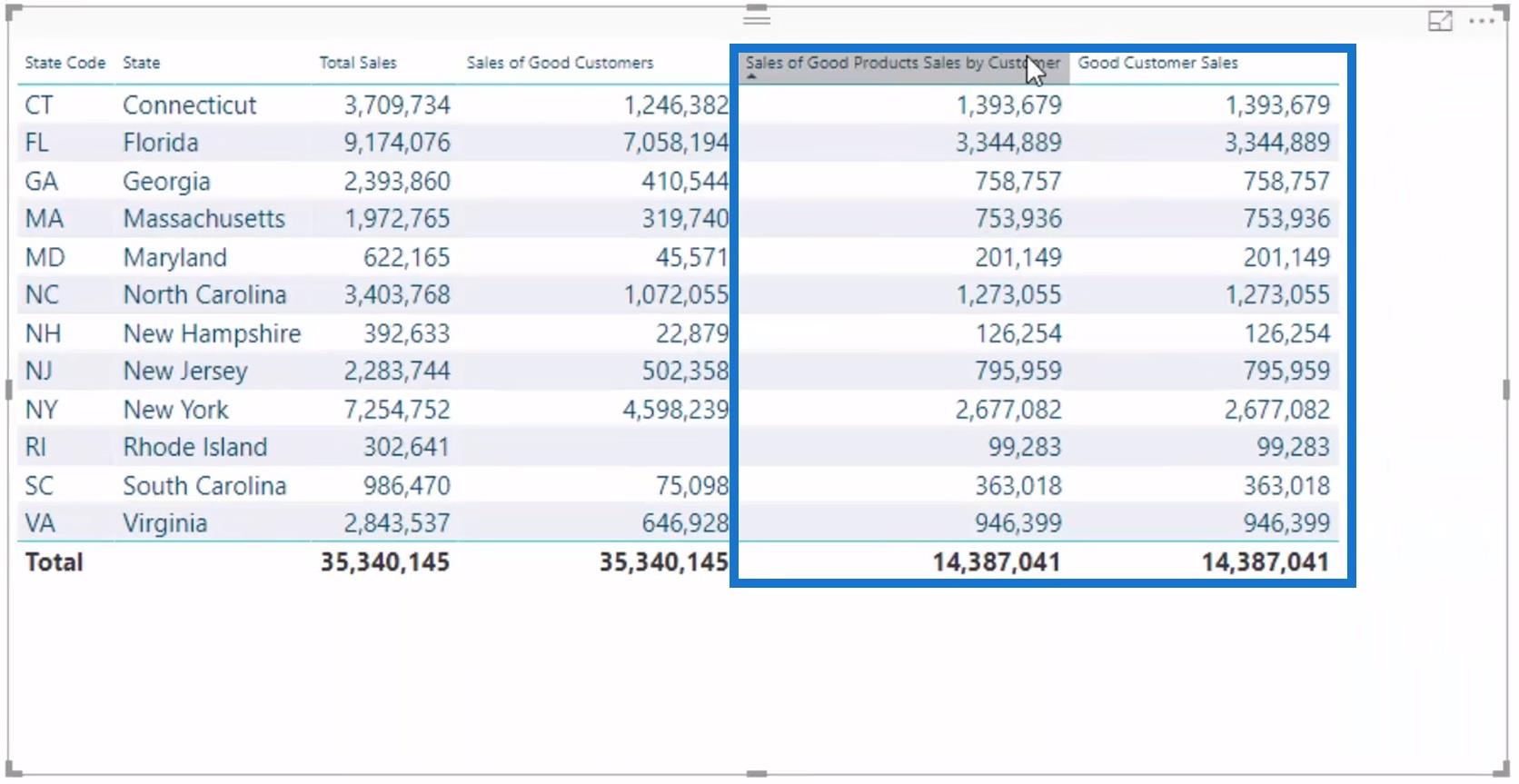Screen dimensions: 1519x784
Task: Click Total Sales value 302,641
Action: [407, 447]
